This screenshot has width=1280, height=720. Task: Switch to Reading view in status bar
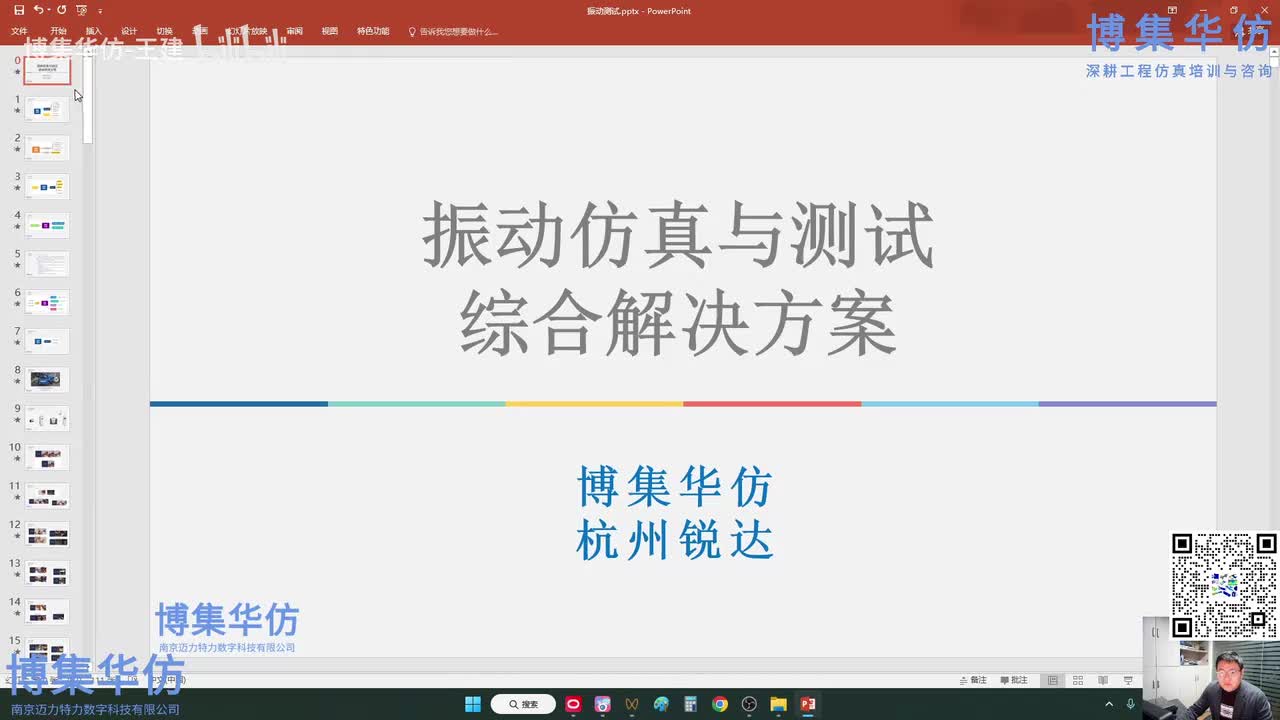click(x=1103, y=680)
